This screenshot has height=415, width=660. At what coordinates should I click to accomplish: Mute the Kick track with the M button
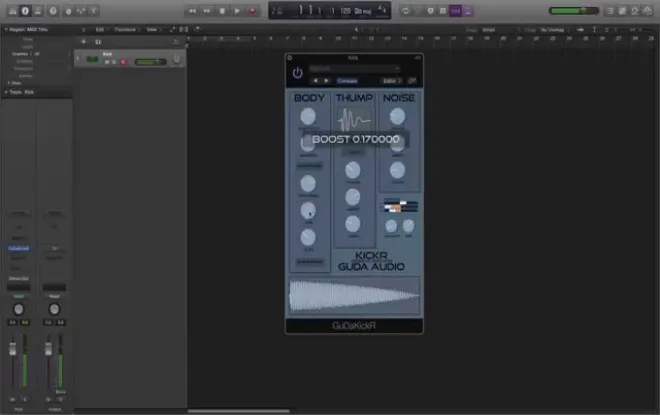107,62
